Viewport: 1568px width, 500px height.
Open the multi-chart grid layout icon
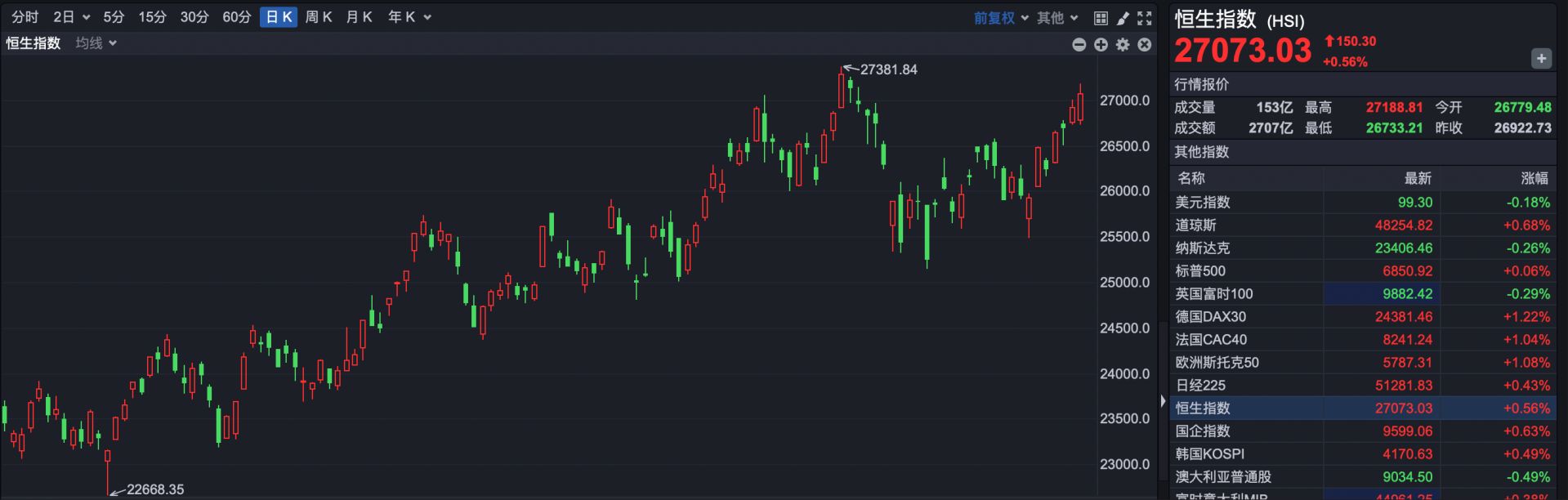(1101, 18)
